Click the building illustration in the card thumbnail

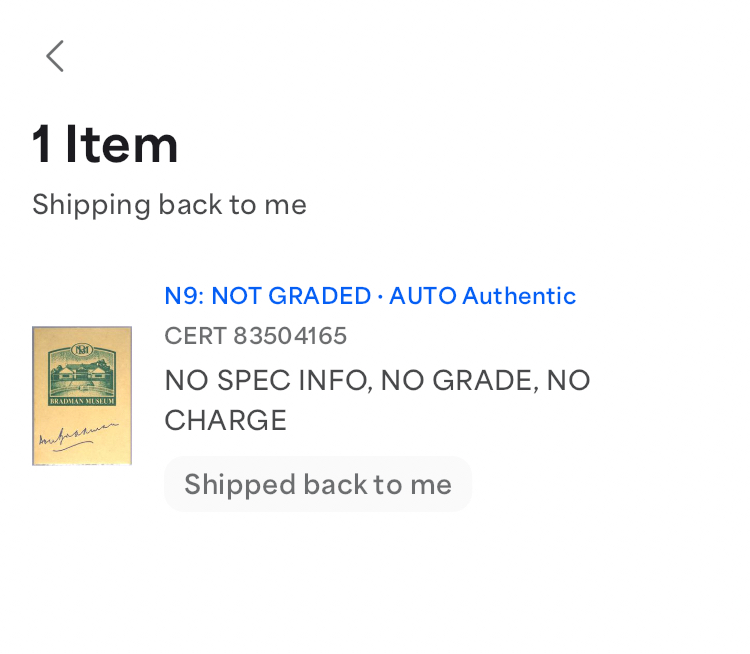pyautogui.click(x=82, y=377)
